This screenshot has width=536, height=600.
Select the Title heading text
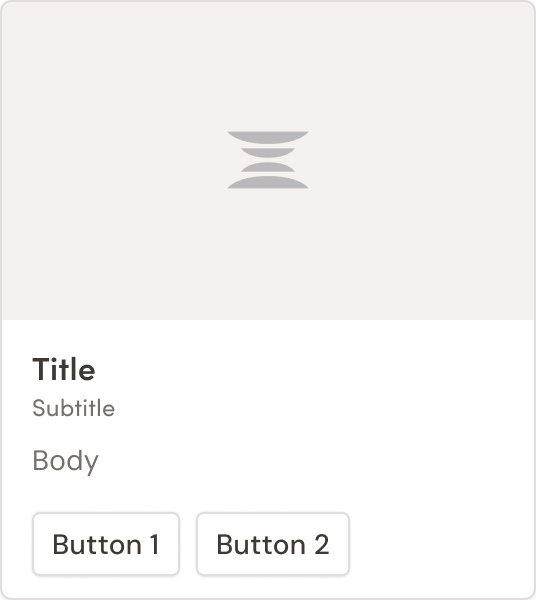tap(64, 369)
